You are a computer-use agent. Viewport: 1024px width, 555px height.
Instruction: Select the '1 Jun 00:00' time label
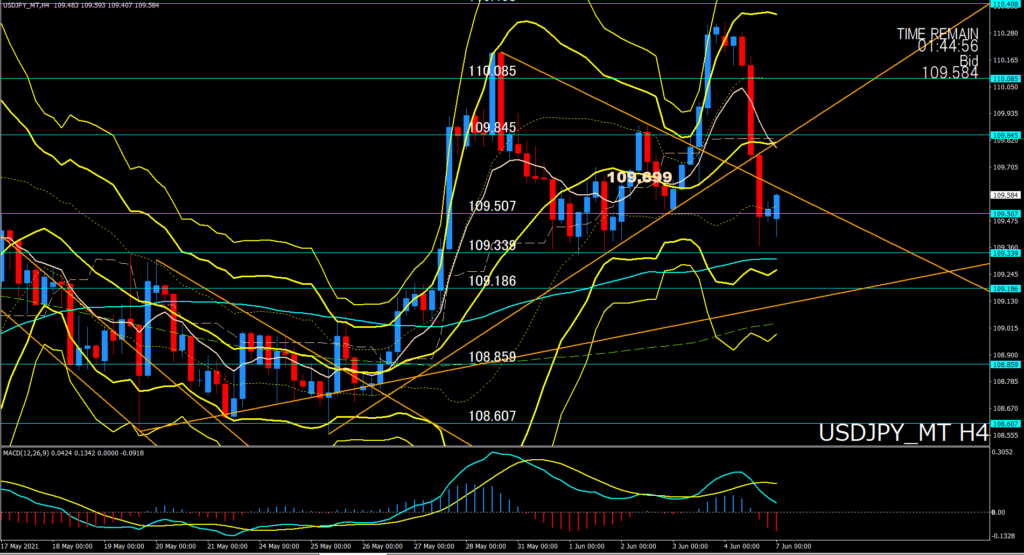point(586,546)
